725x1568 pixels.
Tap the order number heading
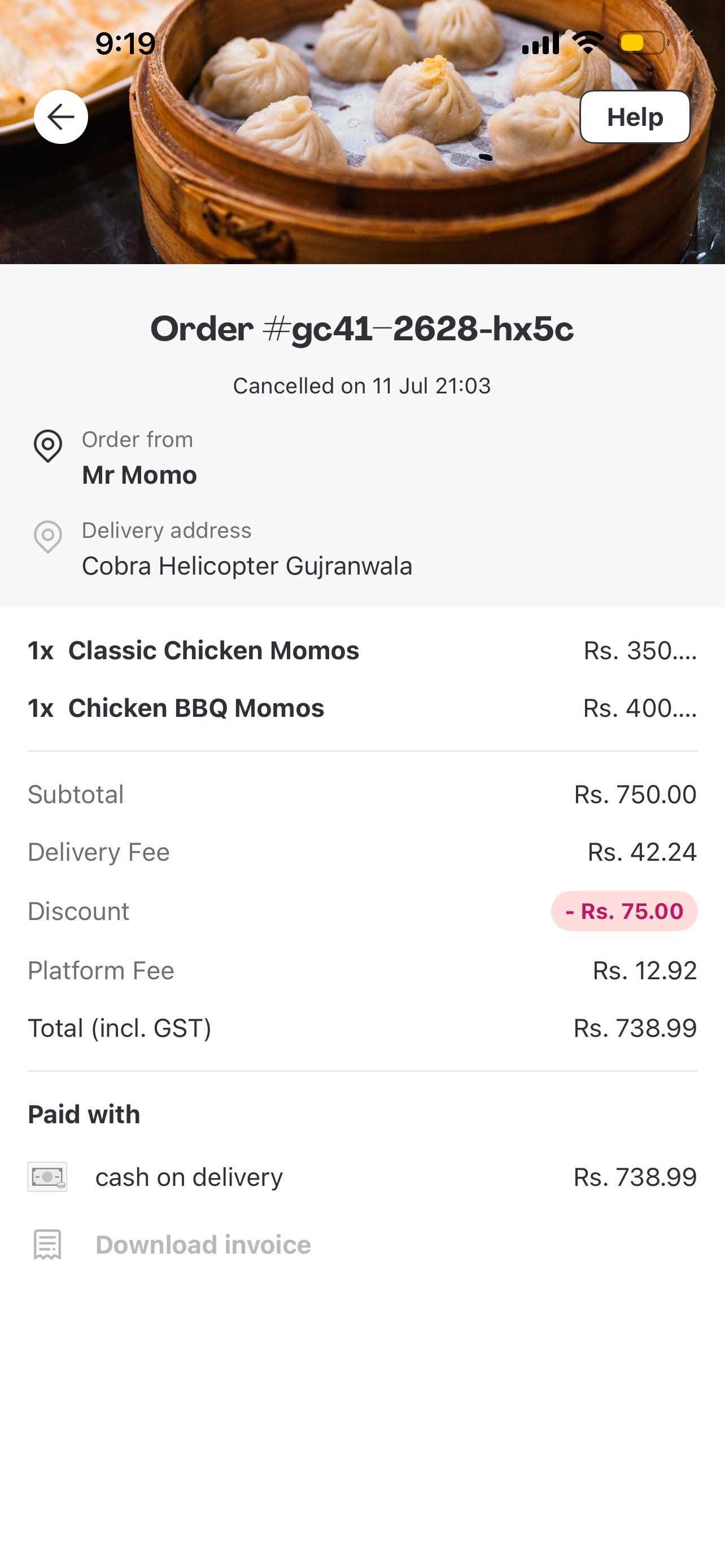[362, 329]
